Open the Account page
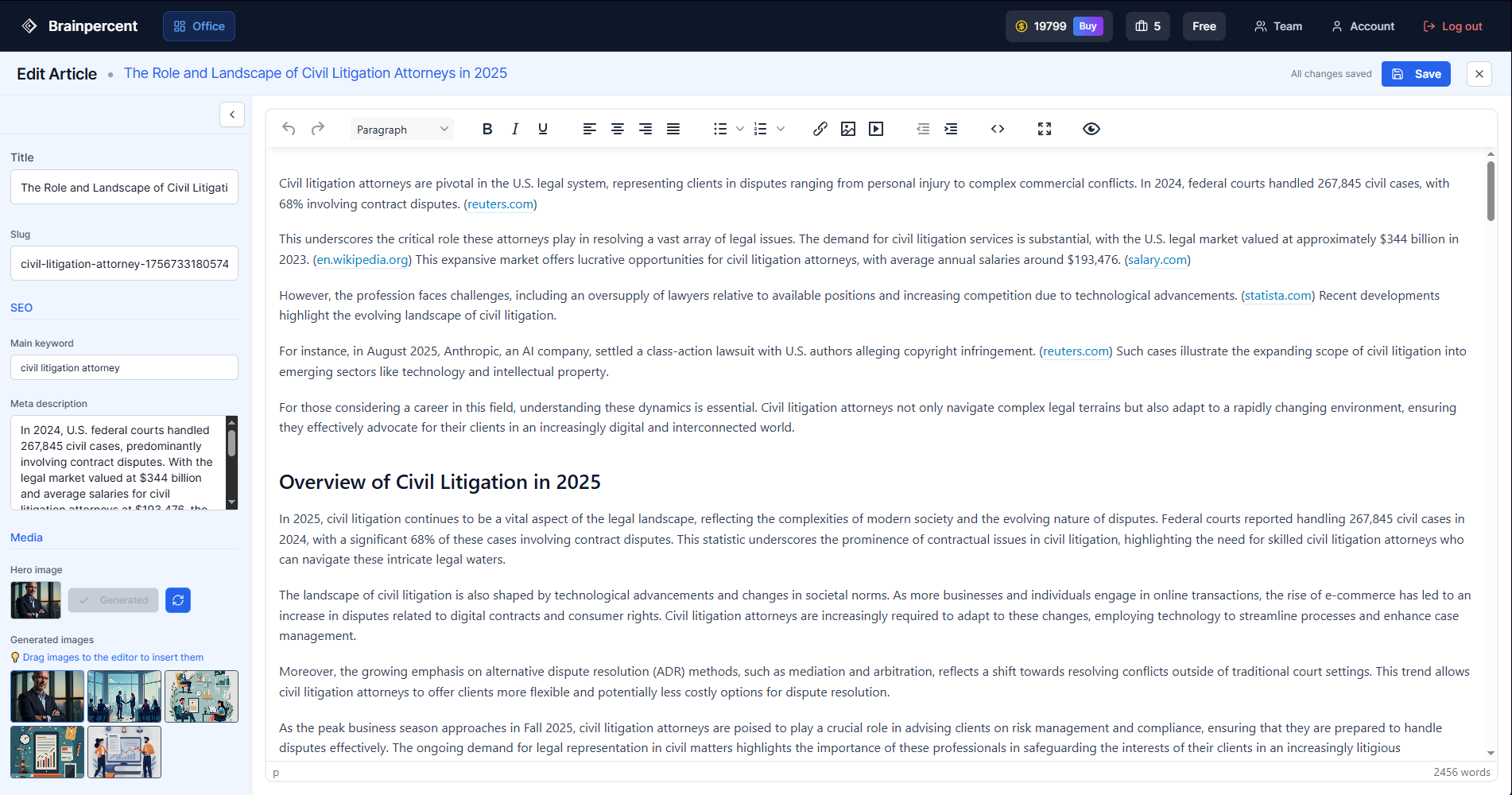The width and height of the screenshot is (1512, 795). tap(1363, 26)
